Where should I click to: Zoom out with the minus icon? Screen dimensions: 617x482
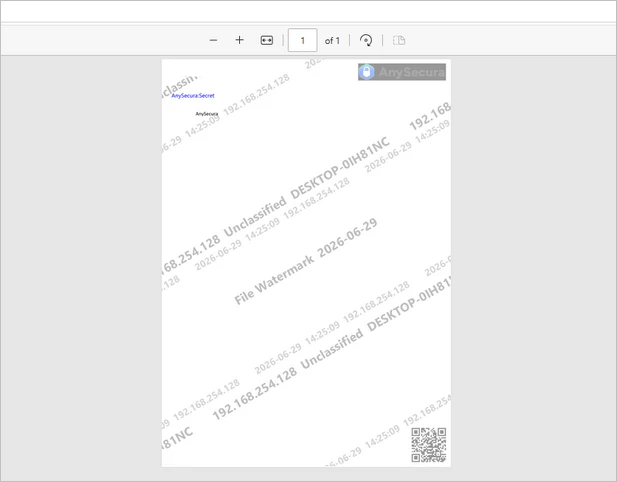pos(213,40)
